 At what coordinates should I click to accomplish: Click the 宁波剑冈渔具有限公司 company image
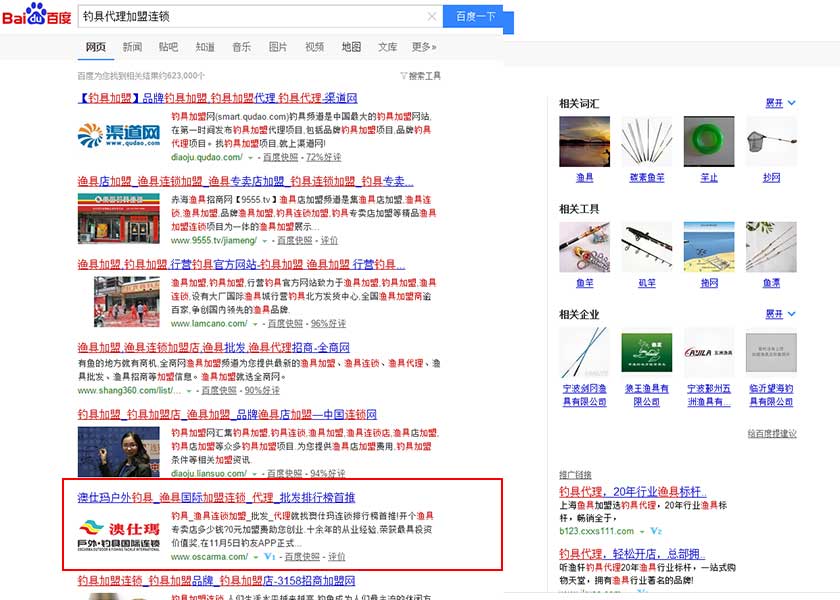(x=584, y=352)
